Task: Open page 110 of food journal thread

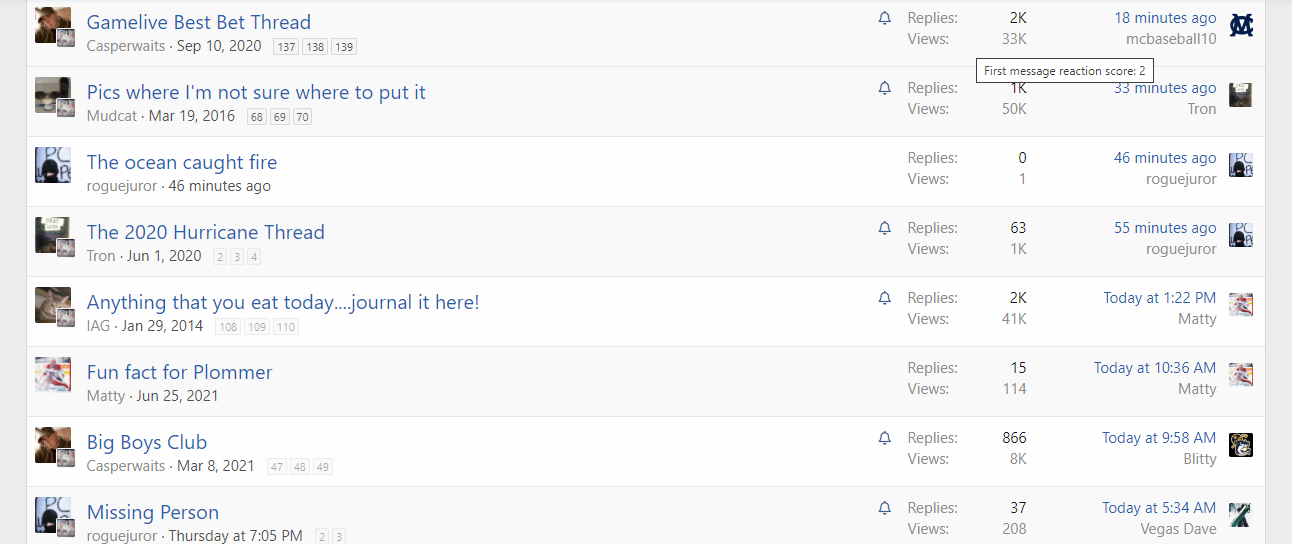Action: tap(286, 327)
